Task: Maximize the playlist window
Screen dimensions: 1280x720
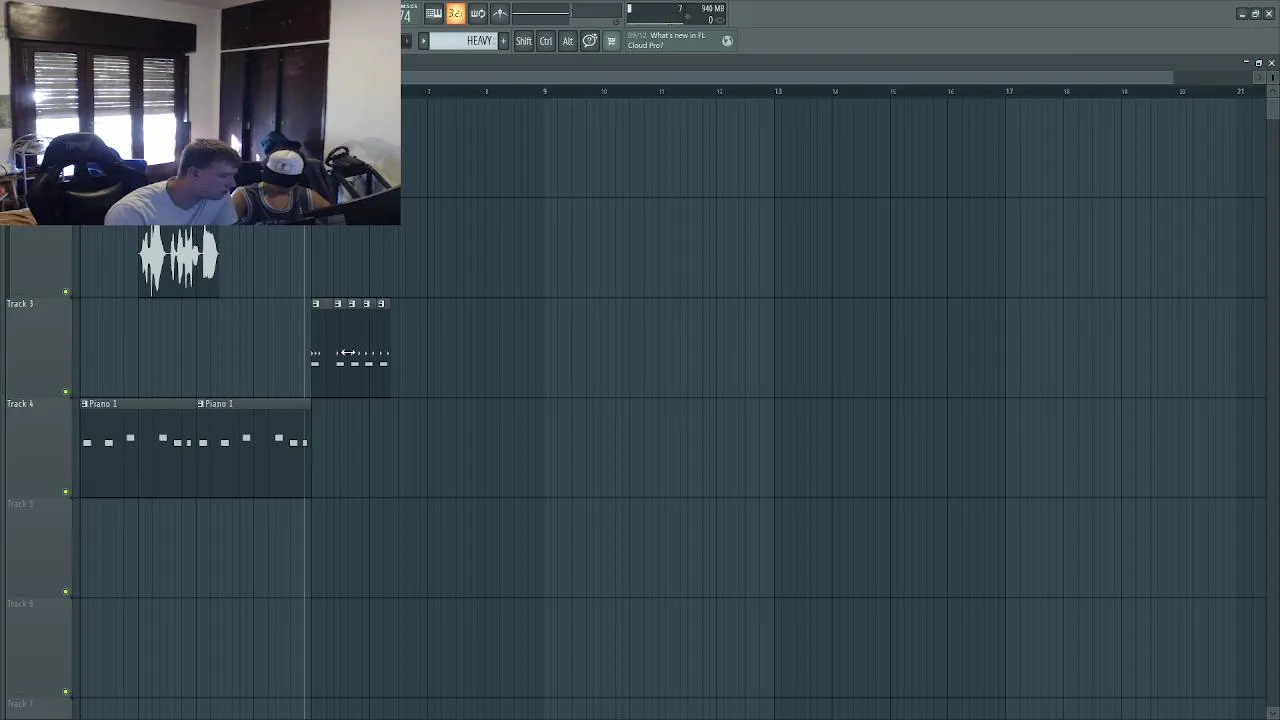Action: click(x=1259, y=63)
